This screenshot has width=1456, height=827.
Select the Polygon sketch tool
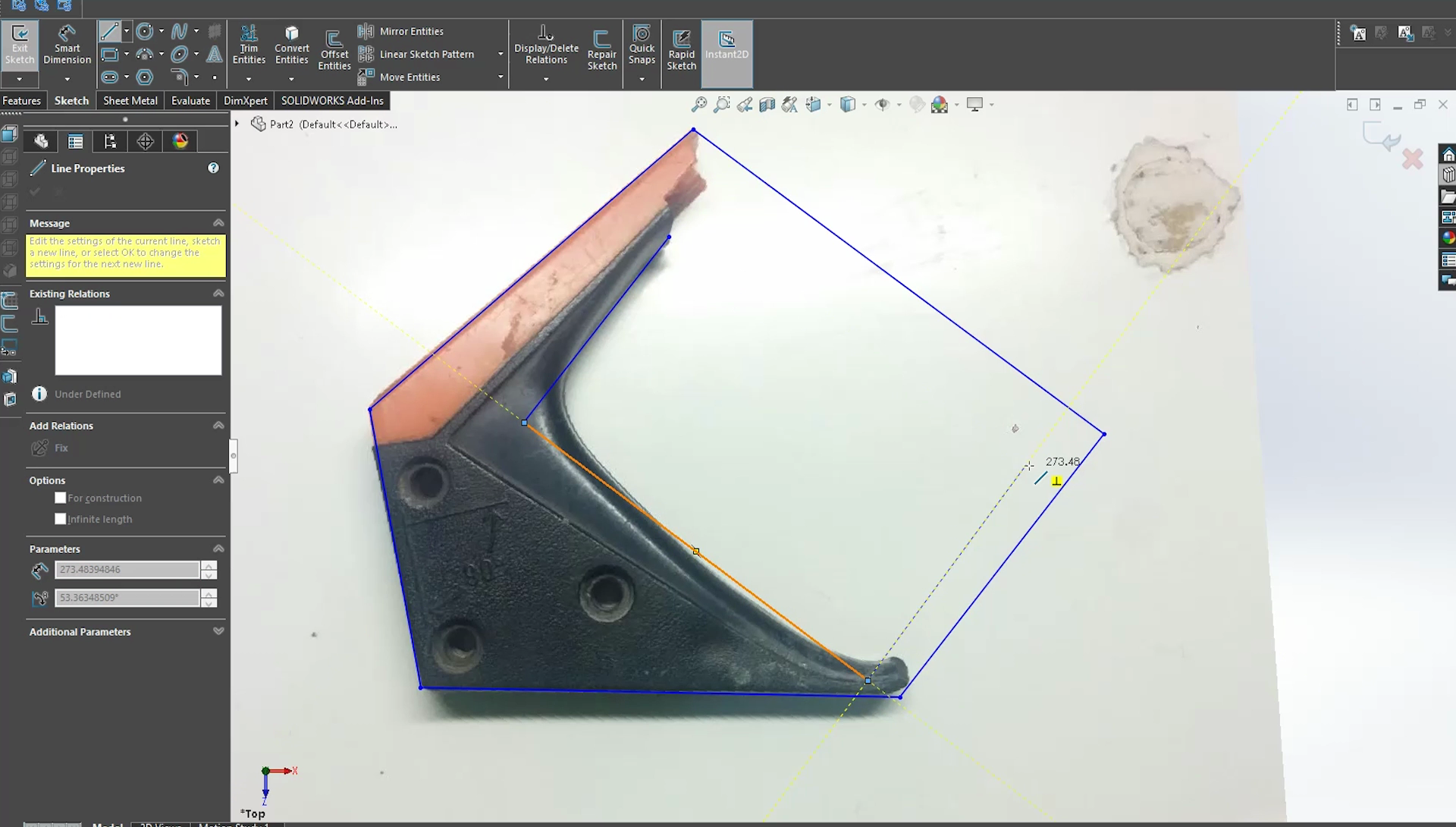144,77
